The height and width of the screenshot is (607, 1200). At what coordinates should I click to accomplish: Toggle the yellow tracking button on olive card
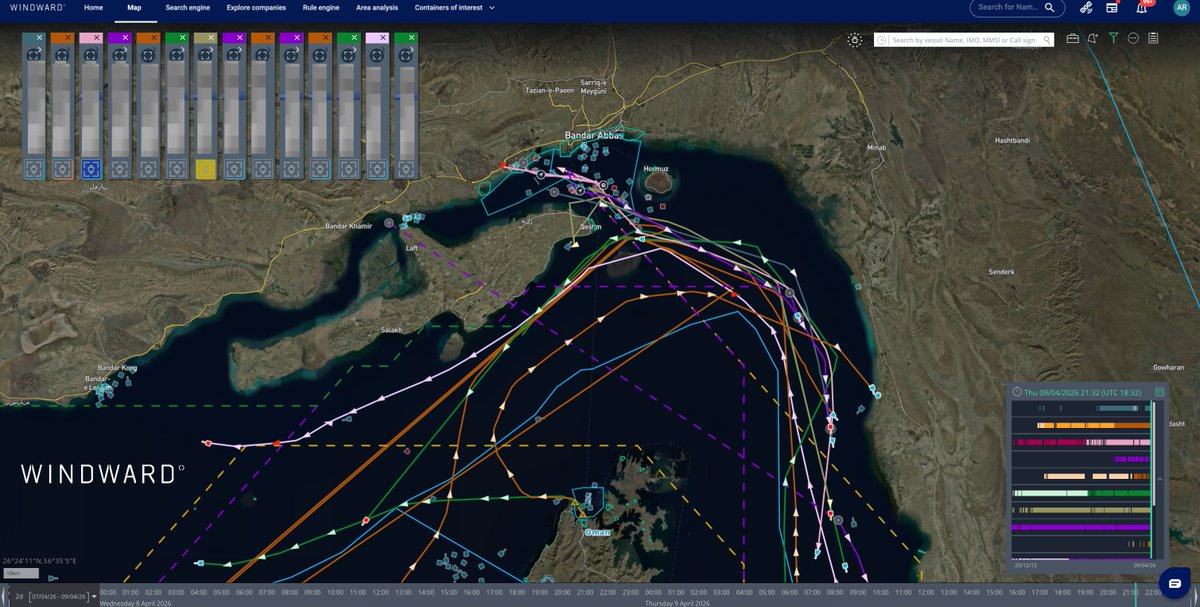pyautogui.click(x=206, y=169)
